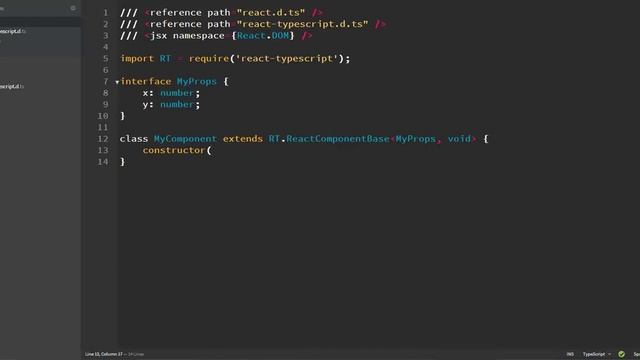
Task: Toggle the INS insert mode indicator
Action: [570, 354]
